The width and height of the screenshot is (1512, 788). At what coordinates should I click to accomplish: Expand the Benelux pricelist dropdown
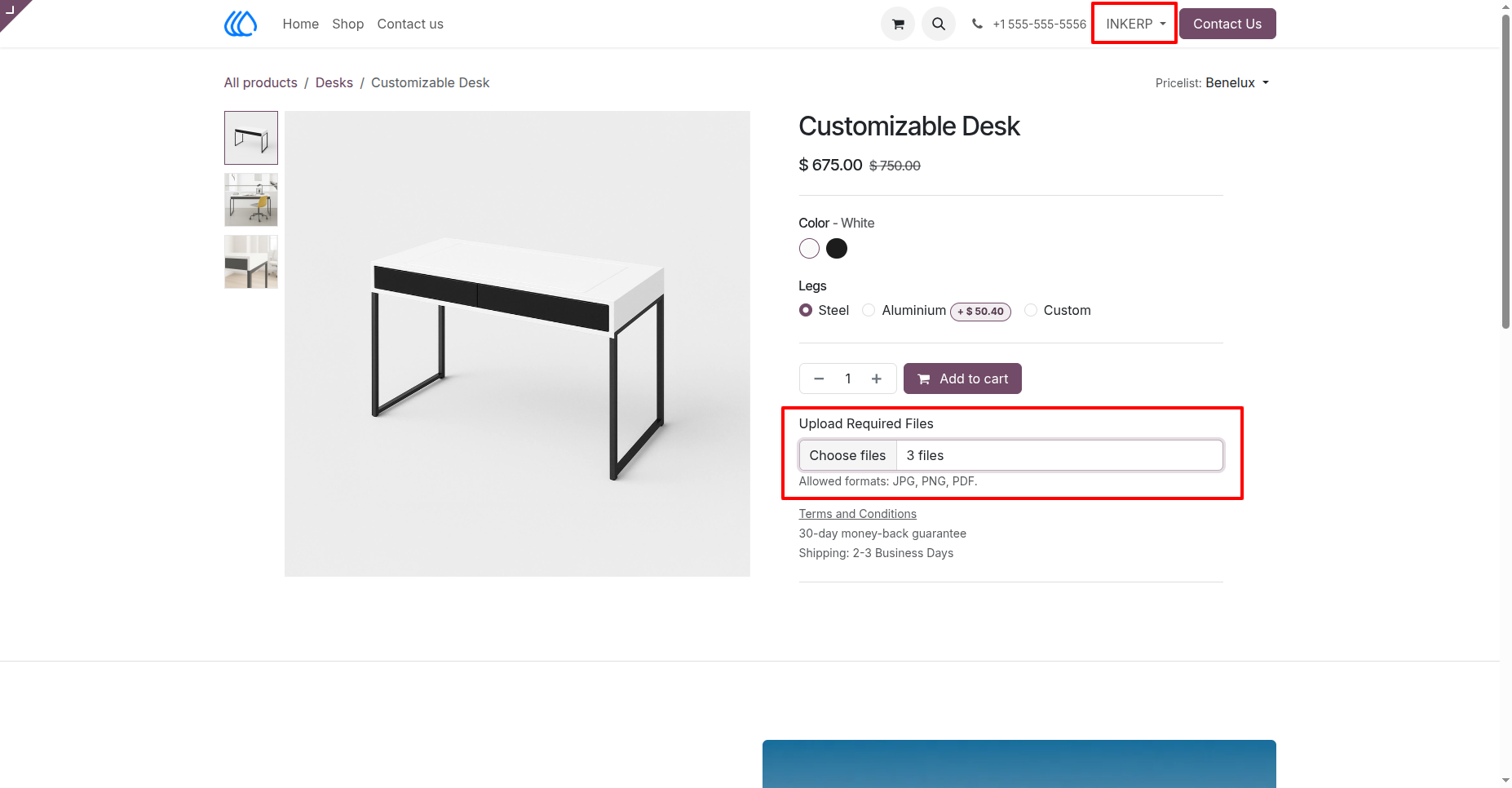(1237, 82)
